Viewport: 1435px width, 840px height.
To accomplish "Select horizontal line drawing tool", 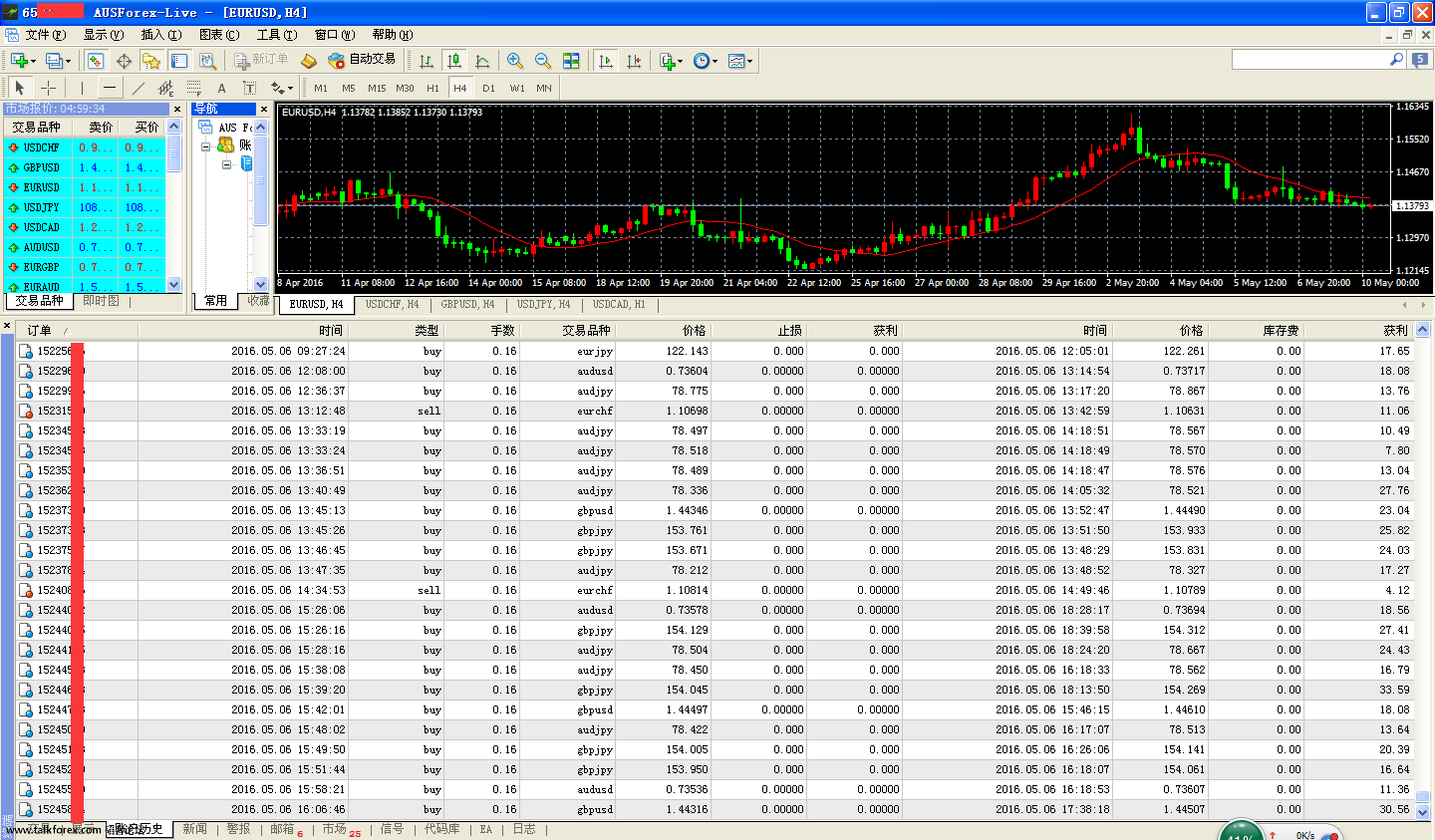I will coord(110,88).
